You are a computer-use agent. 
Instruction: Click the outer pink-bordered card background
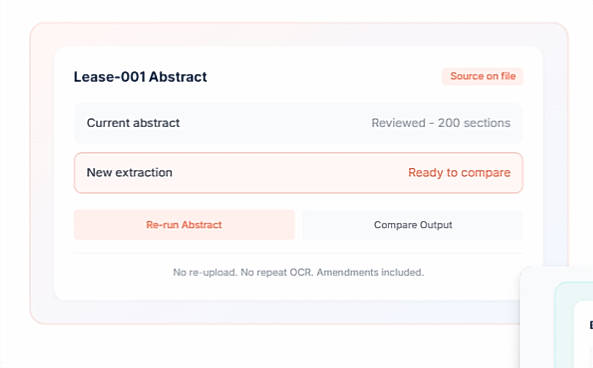pyautogui.click(x=42, y=174)
